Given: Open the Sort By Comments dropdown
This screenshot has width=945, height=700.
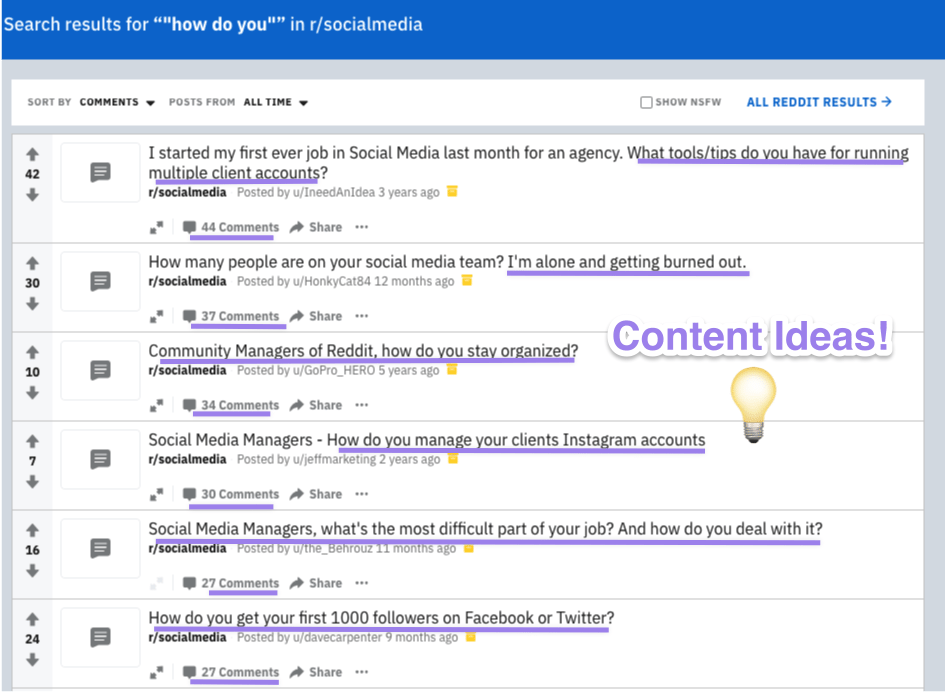Looking at the screenshot, I should tap(117, 102).
